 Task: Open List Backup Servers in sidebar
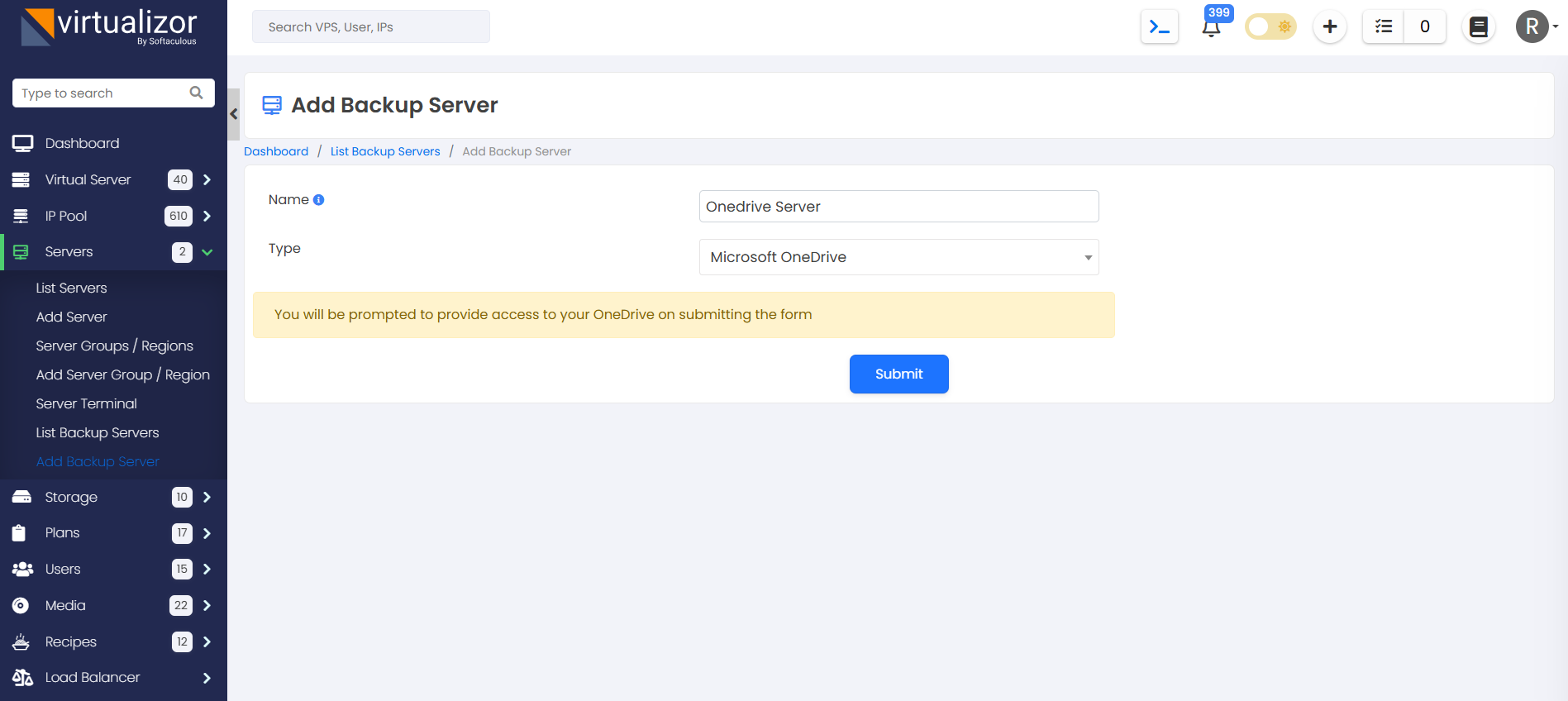pos(97,432)
